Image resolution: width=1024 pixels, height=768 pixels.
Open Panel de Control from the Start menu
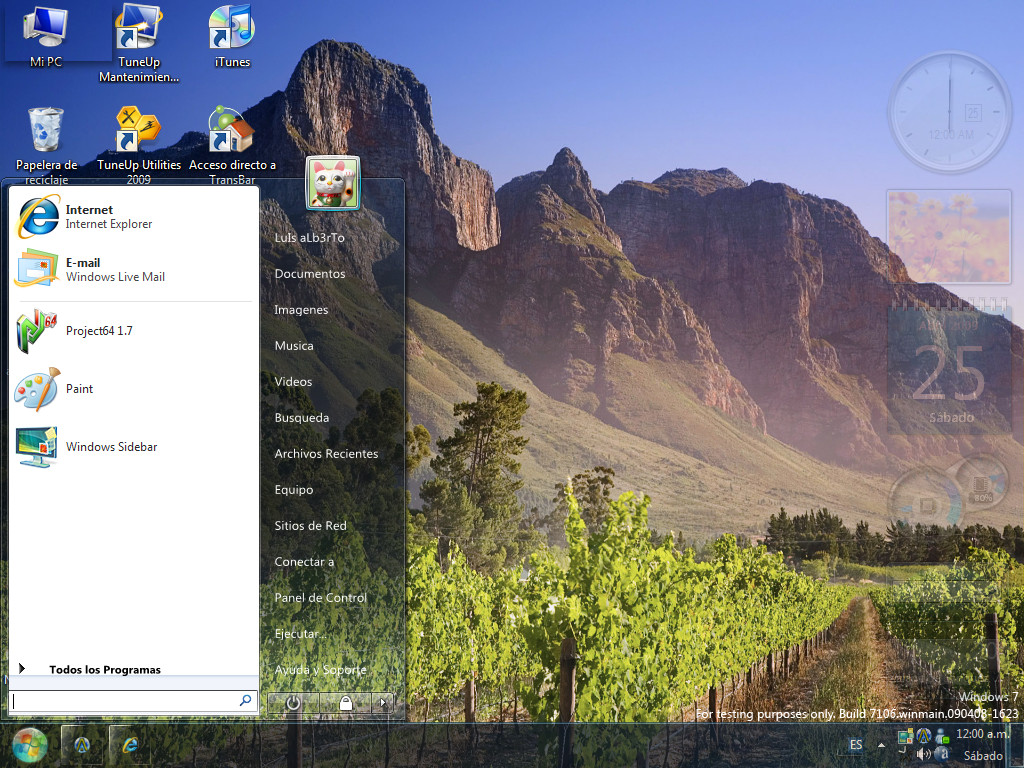(320, 597)
